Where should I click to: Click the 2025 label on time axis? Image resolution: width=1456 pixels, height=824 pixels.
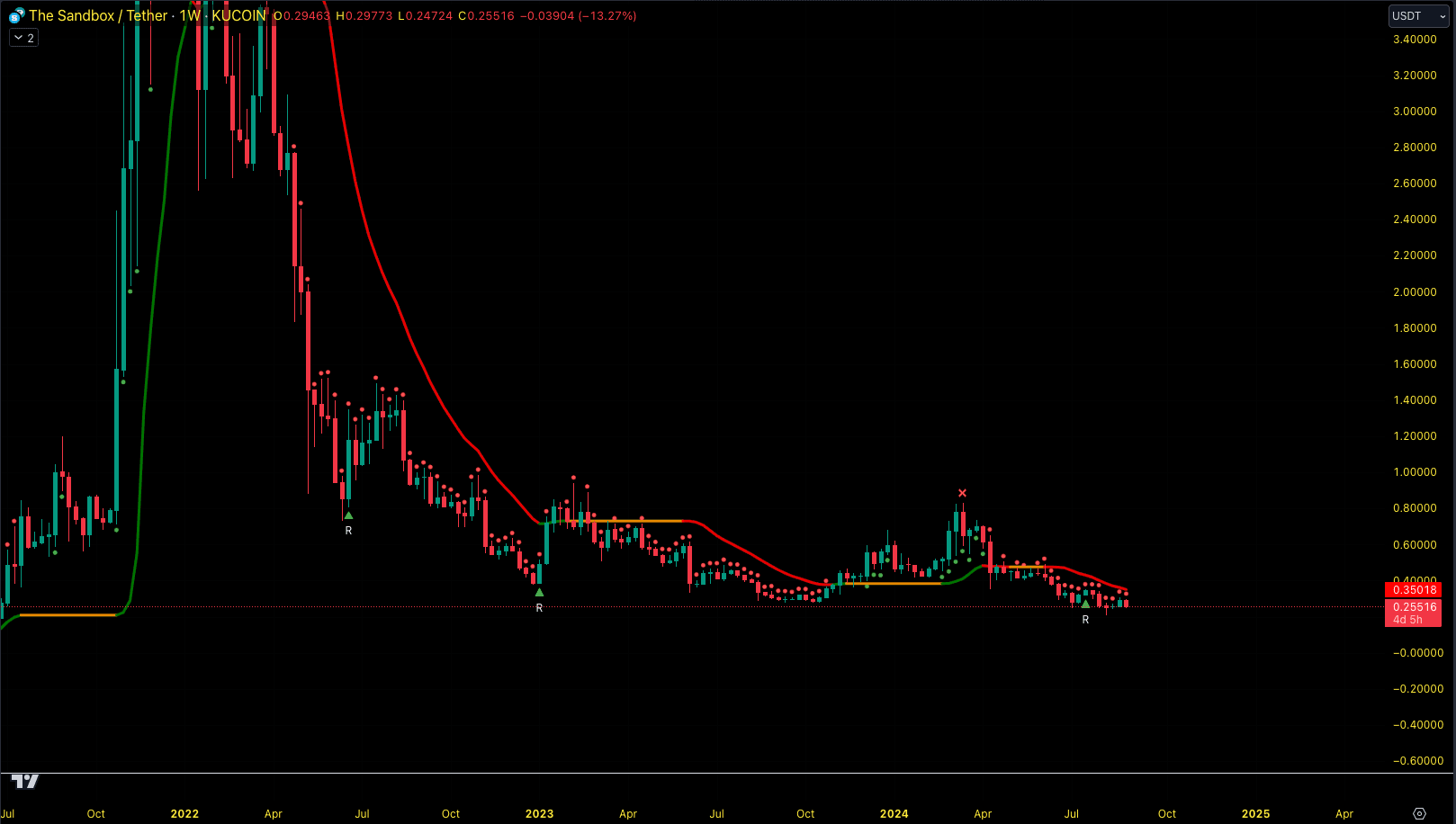(1255, 813)
